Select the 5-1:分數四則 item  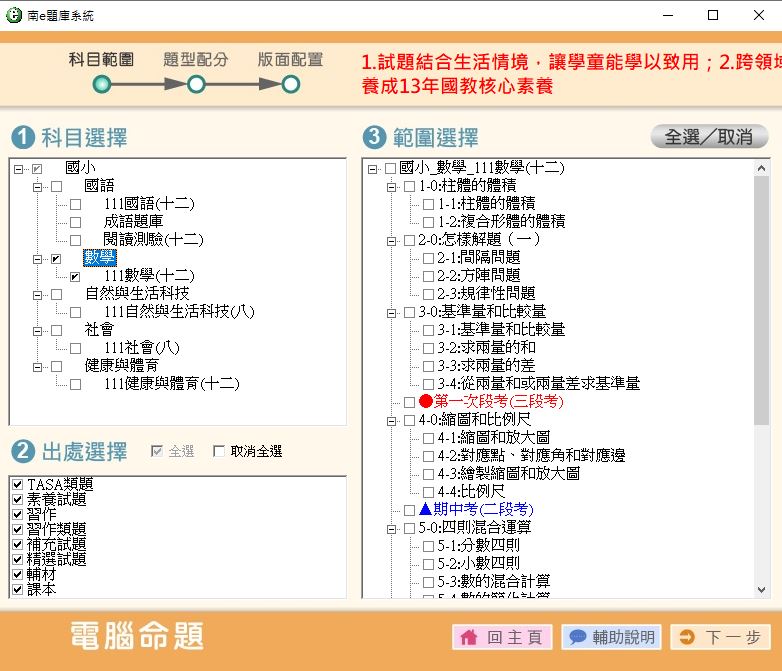479,545
